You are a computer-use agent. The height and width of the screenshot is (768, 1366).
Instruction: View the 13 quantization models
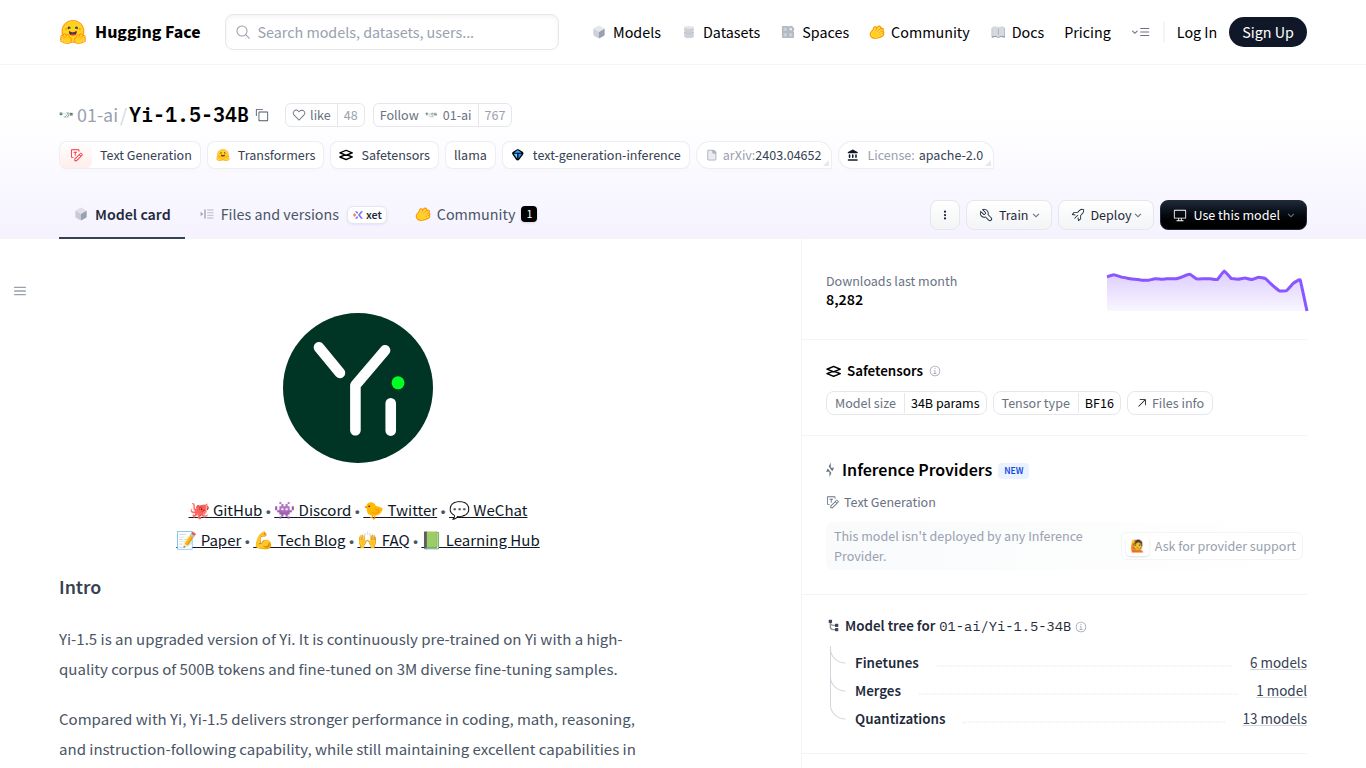click(x=1274, y=718)
